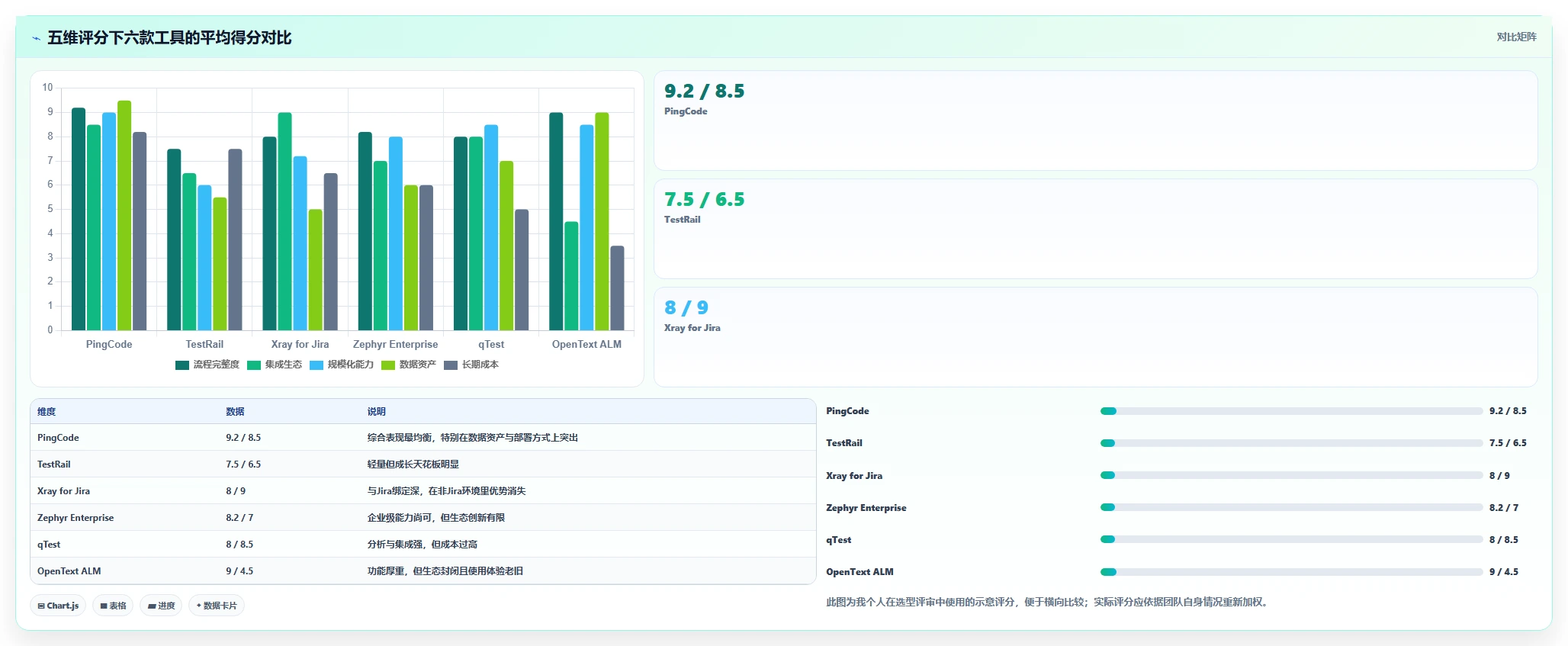Click the qTest progress bar

coord(1291,539)
